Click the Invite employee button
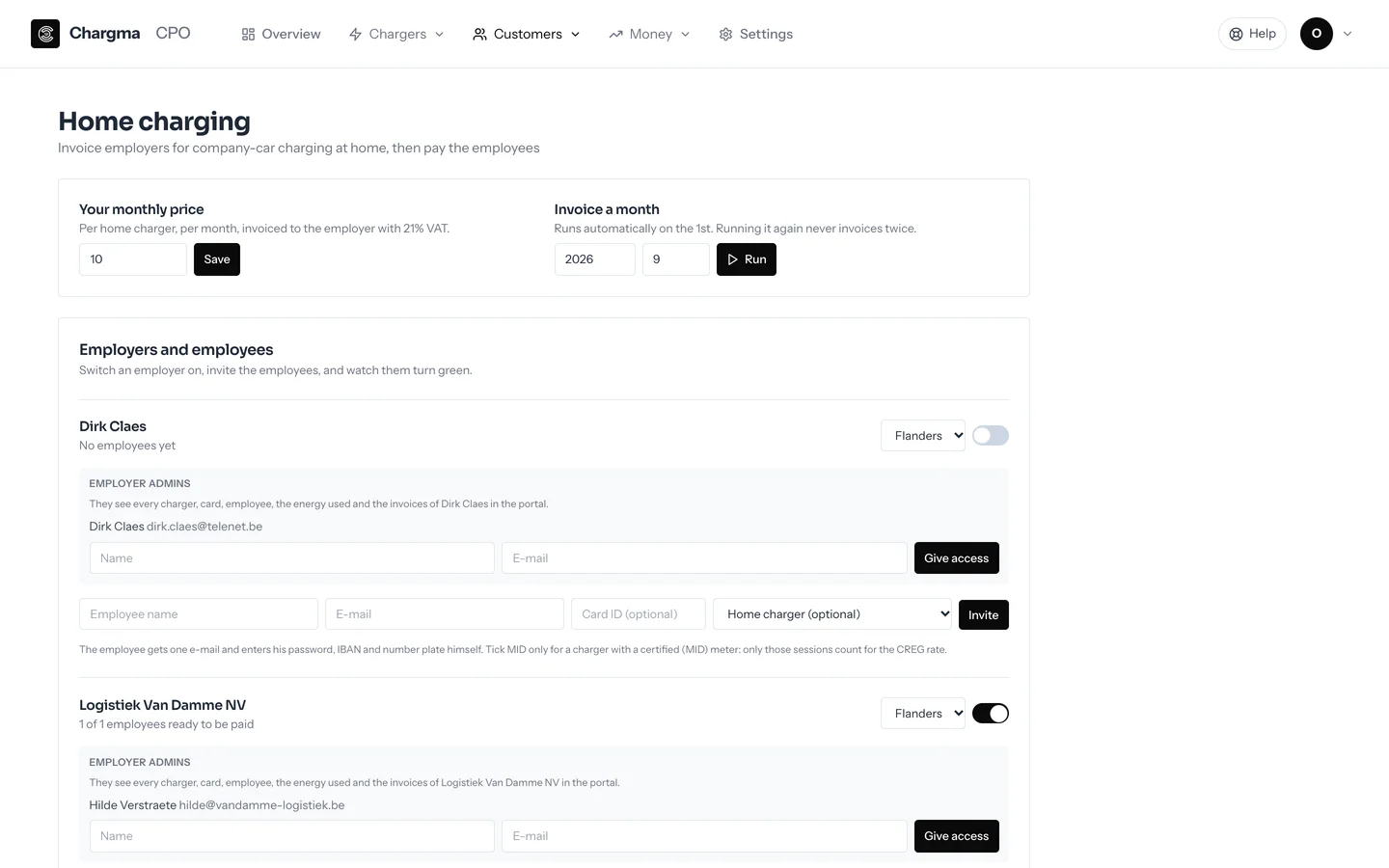1389x868 pixels. (984, 614)
